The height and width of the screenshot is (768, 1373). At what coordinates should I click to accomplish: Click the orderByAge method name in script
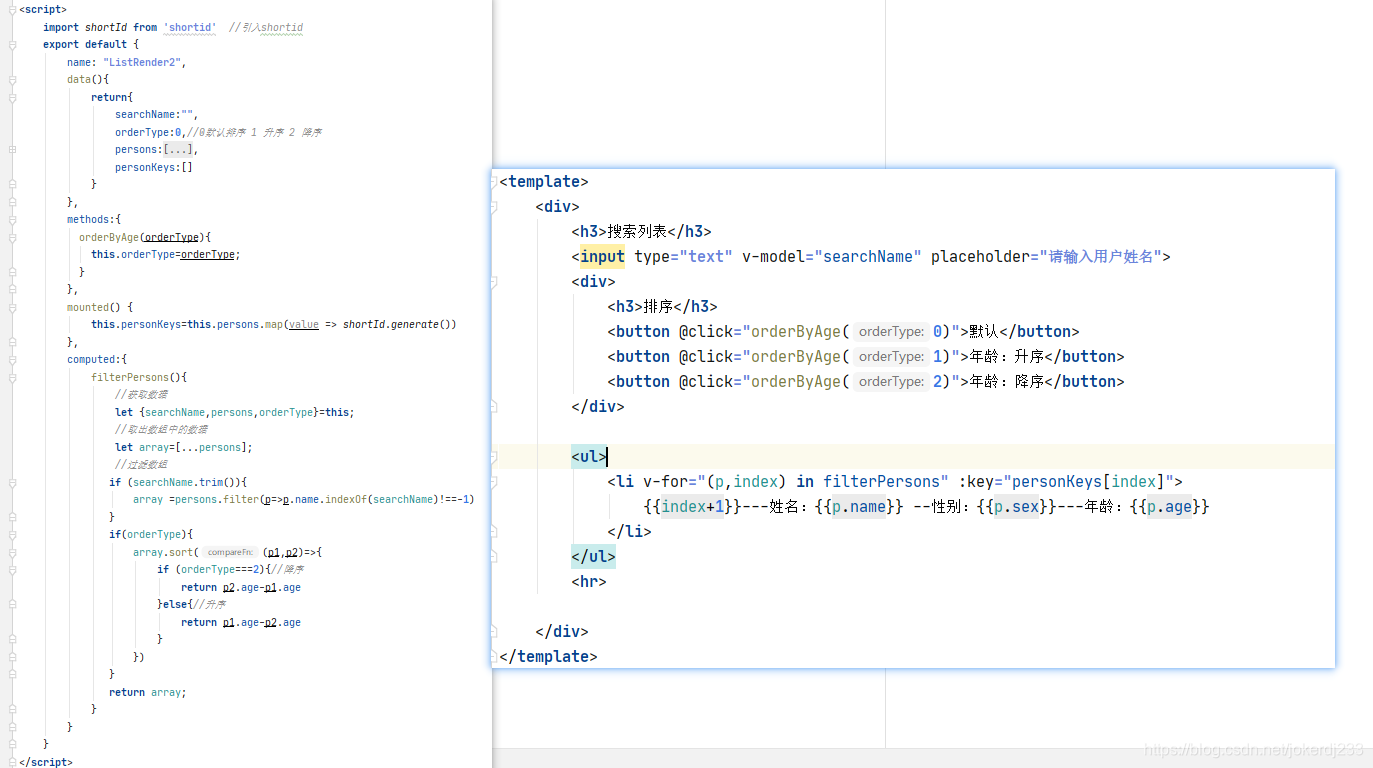point(109,237)
